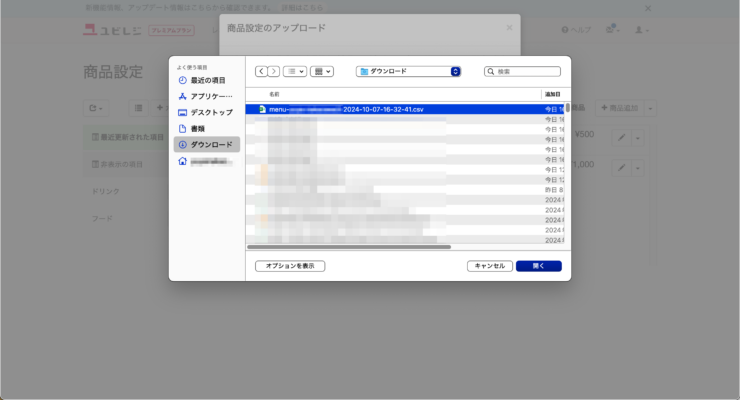
Task: Click the CSV file icon of the menu file
Action: click(262, 109)
